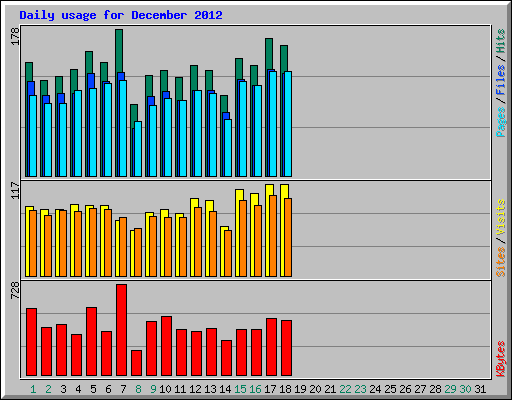The width and height of the screenshot is (512, 400).
Task: Select day "21" on the date axis
Action: pyautogui.click(x=330, y=389)
